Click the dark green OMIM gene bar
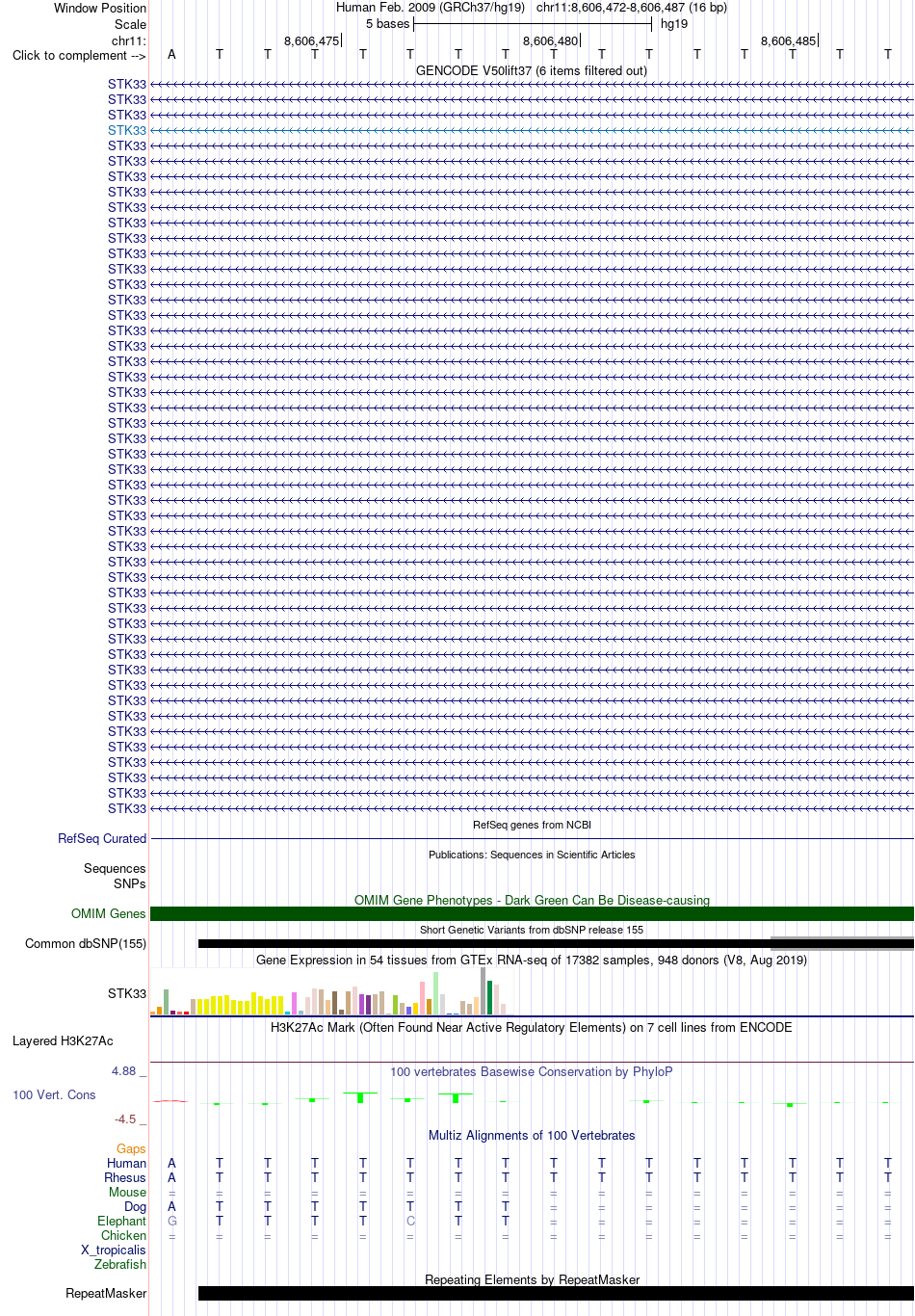The width and height of the screenshot is (915, 1316). [x=532, y=913]
